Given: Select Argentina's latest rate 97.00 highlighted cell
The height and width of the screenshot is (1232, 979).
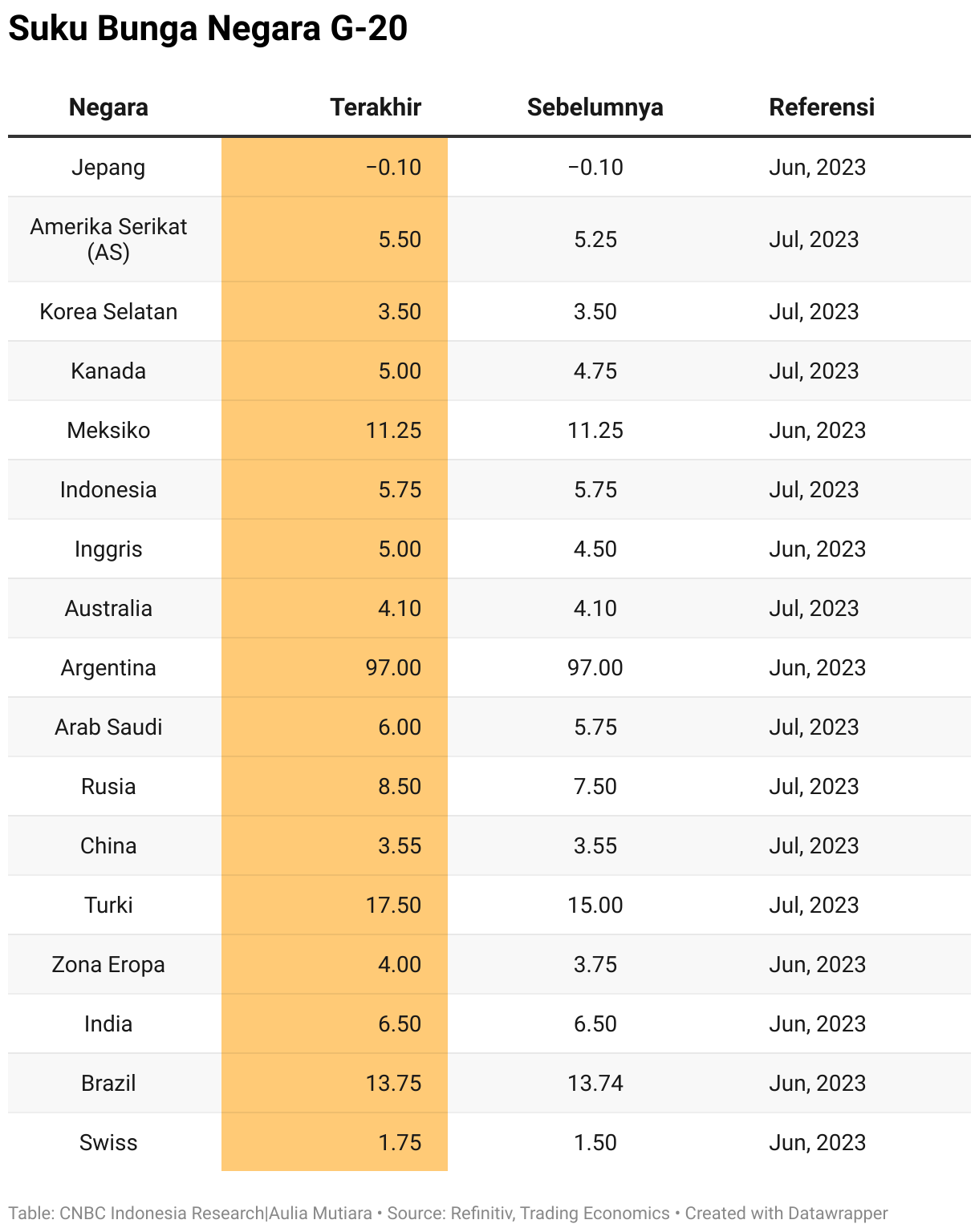Looking at the screenshot, I should (x=335, y=668).
